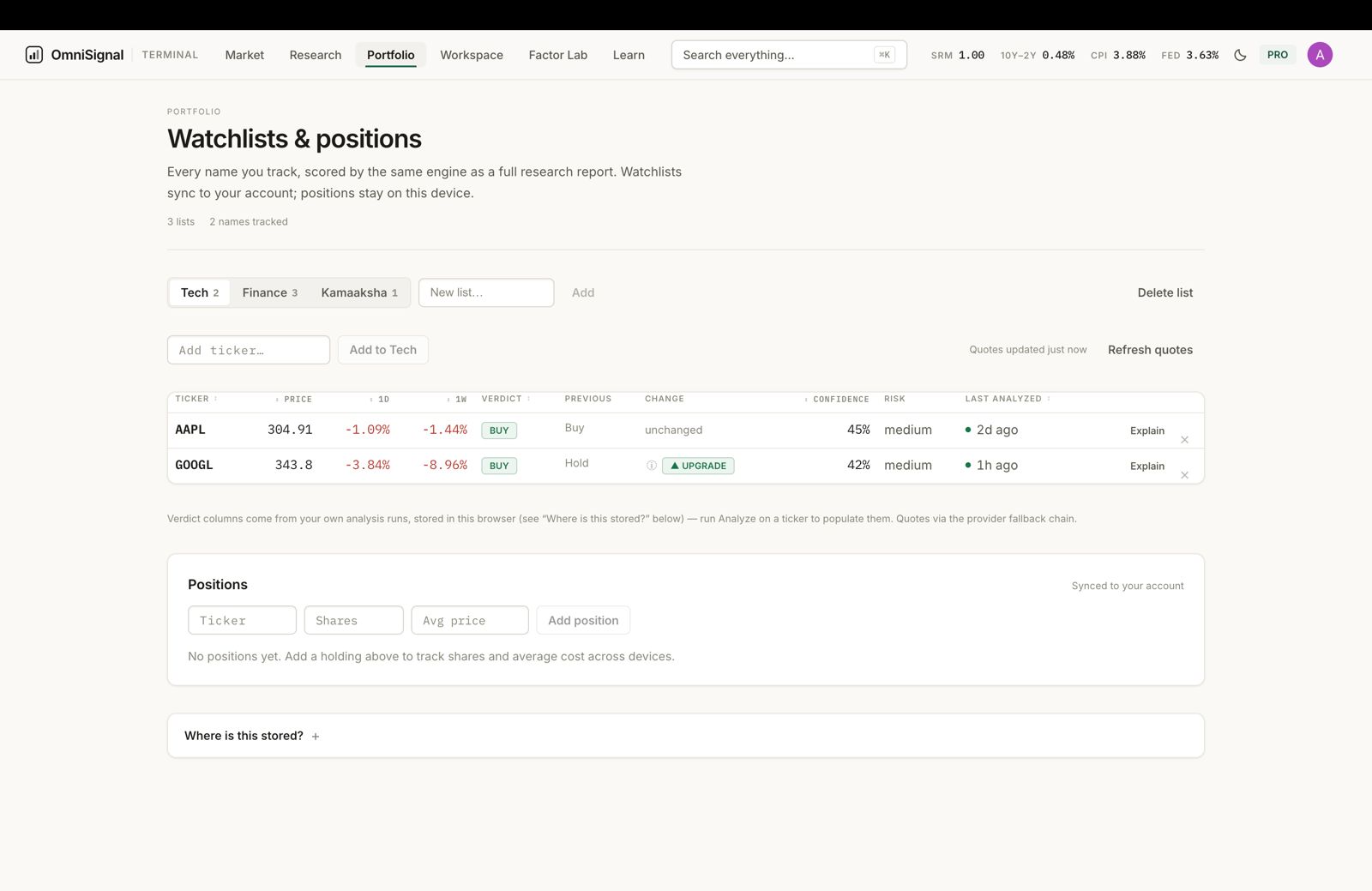Click the AAPL ticker cell
This screenshot has height=891, width=1372.
click(190, 430)
